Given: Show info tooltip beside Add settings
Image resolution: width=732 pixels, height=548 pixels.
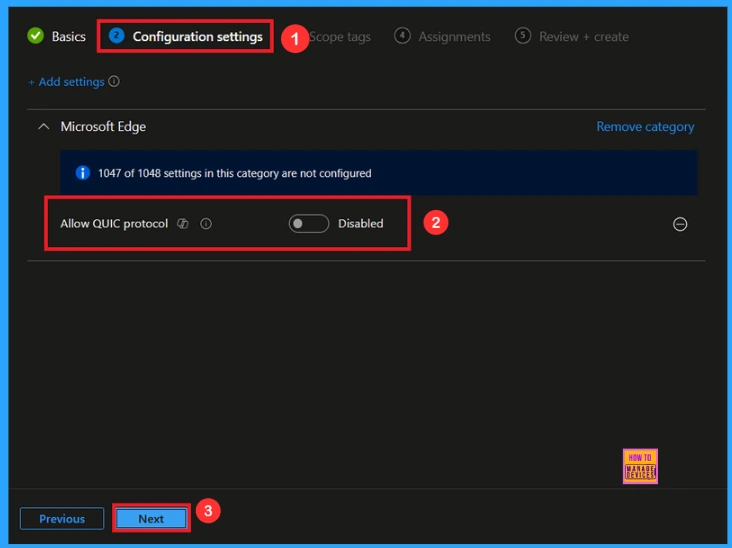Looking at the screenshot, I should pyautogui.click(x=114, y=82).
